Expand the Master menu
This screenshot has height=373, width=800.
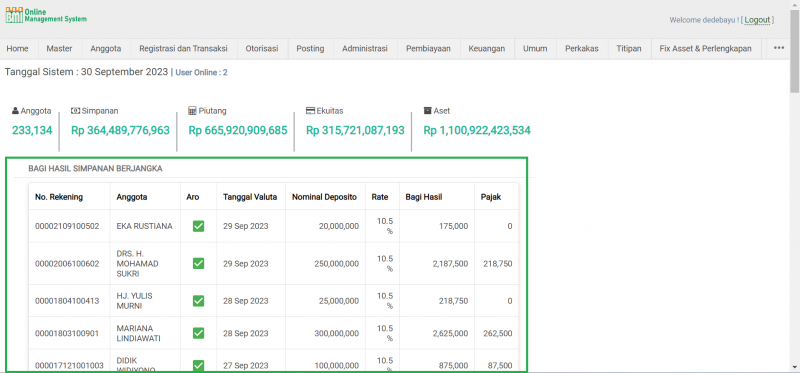[59, 48]
